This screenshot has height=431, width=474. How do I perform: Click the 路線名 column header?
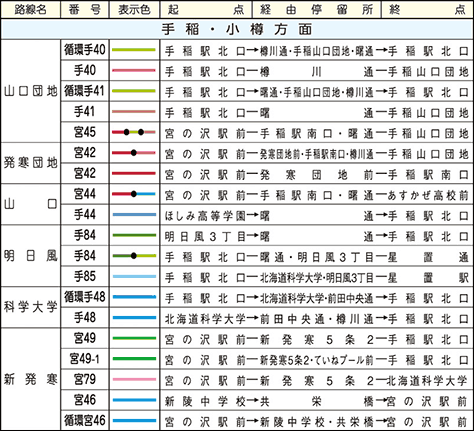coord(31,9)
